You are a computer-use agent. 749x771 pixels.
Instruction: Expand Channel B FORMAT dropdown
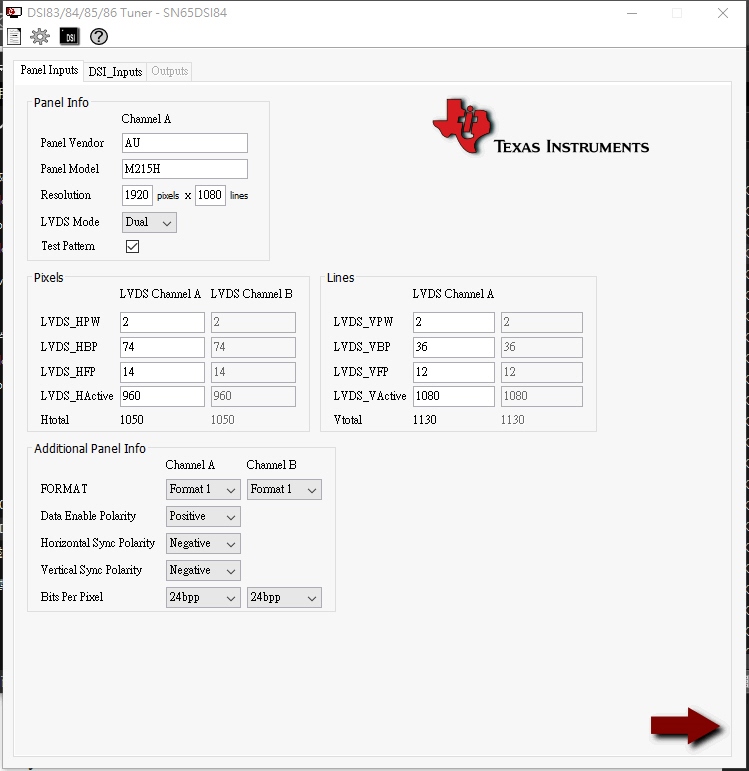[x=284, y=489]
